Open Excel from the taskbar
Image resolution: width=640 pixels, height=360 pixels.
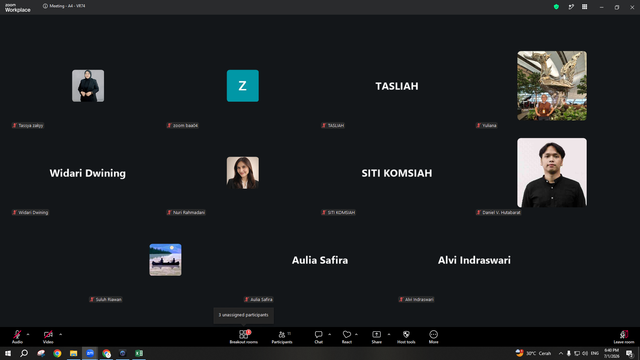[x=139, y=353]
